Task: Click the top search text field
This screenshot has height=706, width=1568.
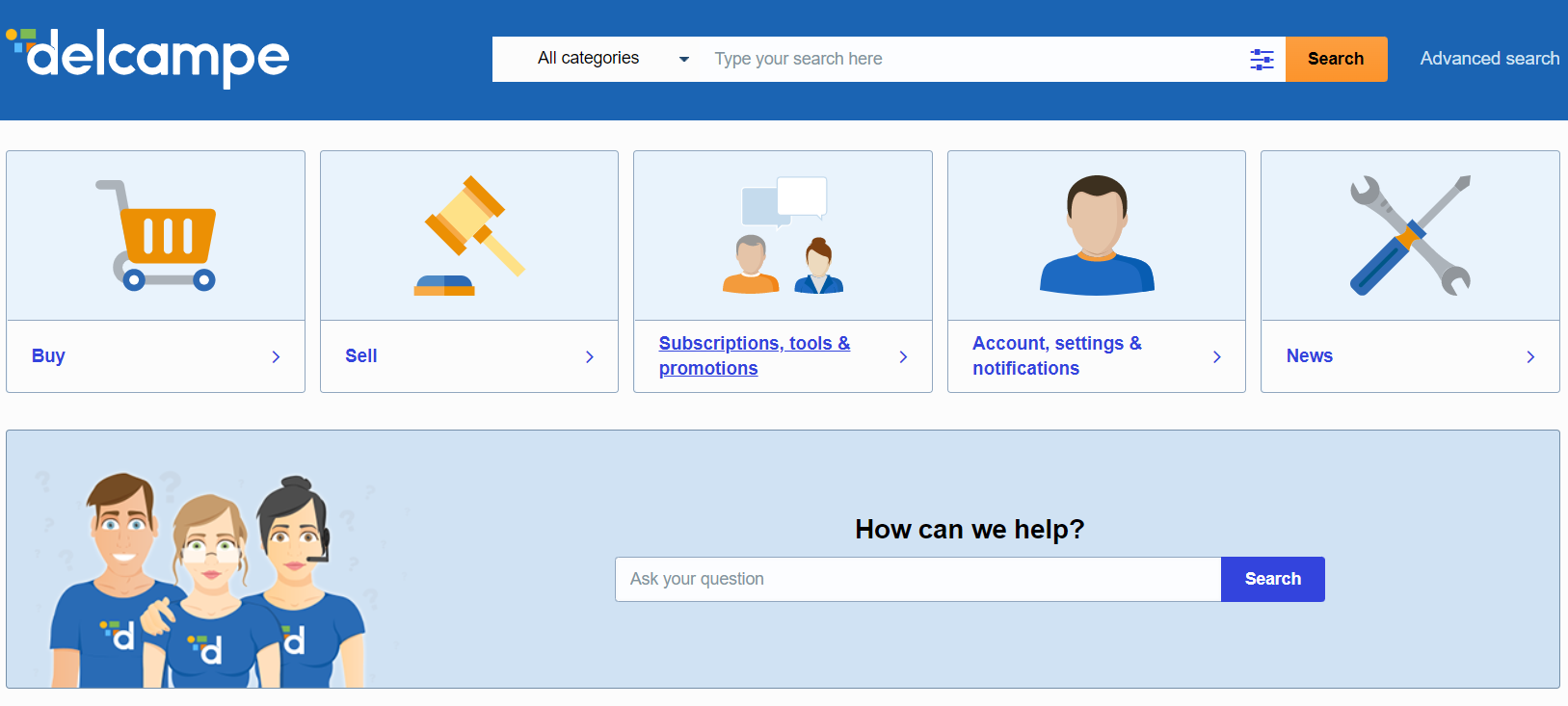Action: [x=971, y=59]
